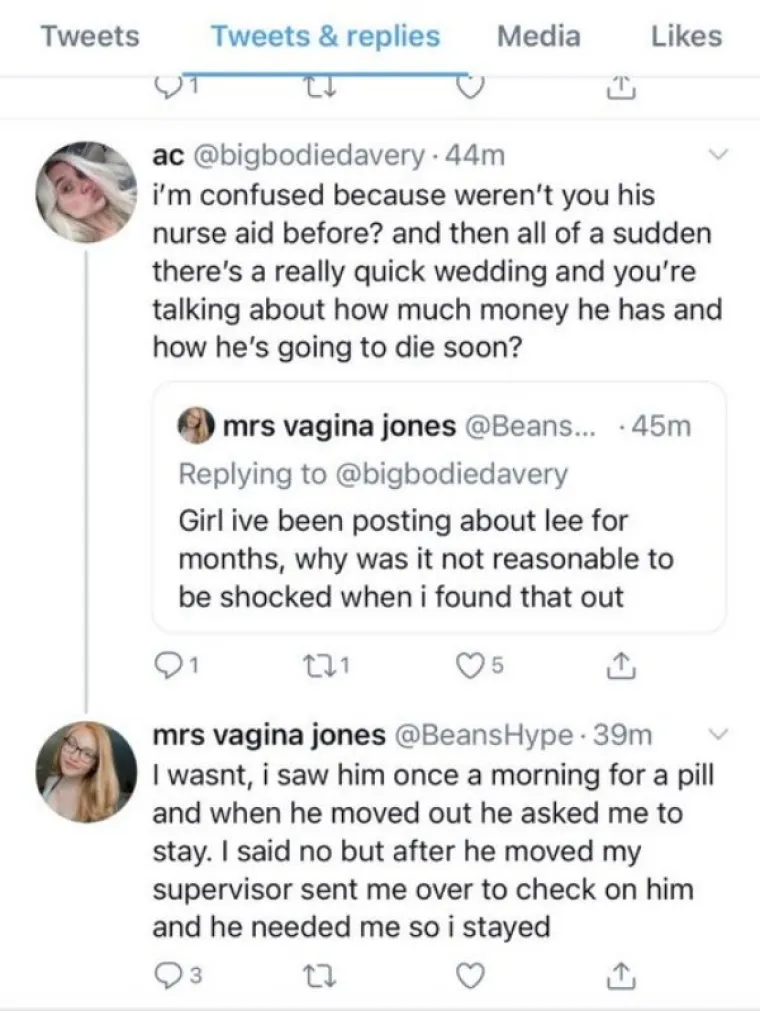
Task: Open ac's blonde profile avatar
Action: (85, 193)
